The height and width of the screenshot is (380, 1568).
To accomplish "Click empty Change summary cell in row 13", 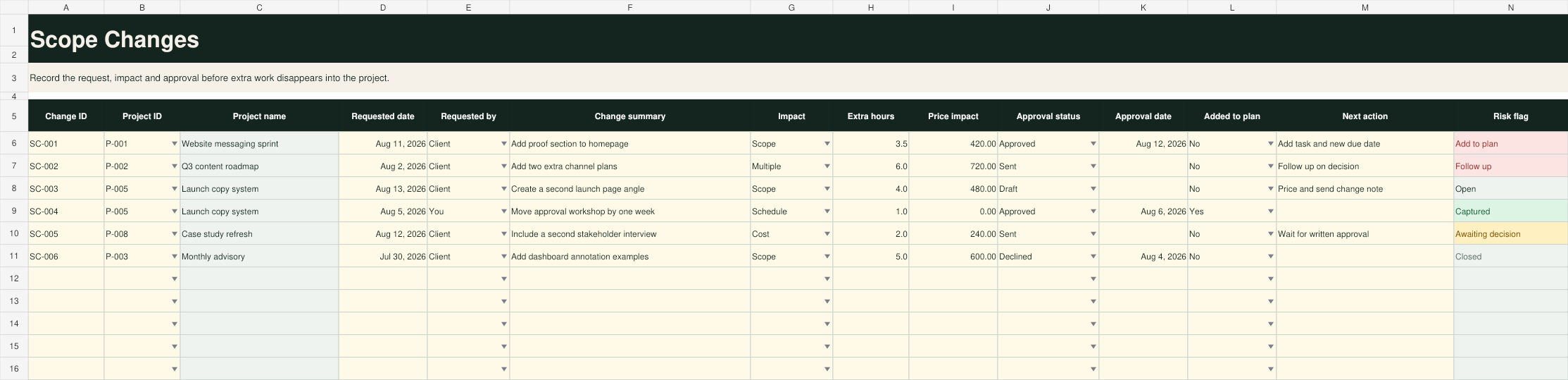I will (x=630, y=302).
